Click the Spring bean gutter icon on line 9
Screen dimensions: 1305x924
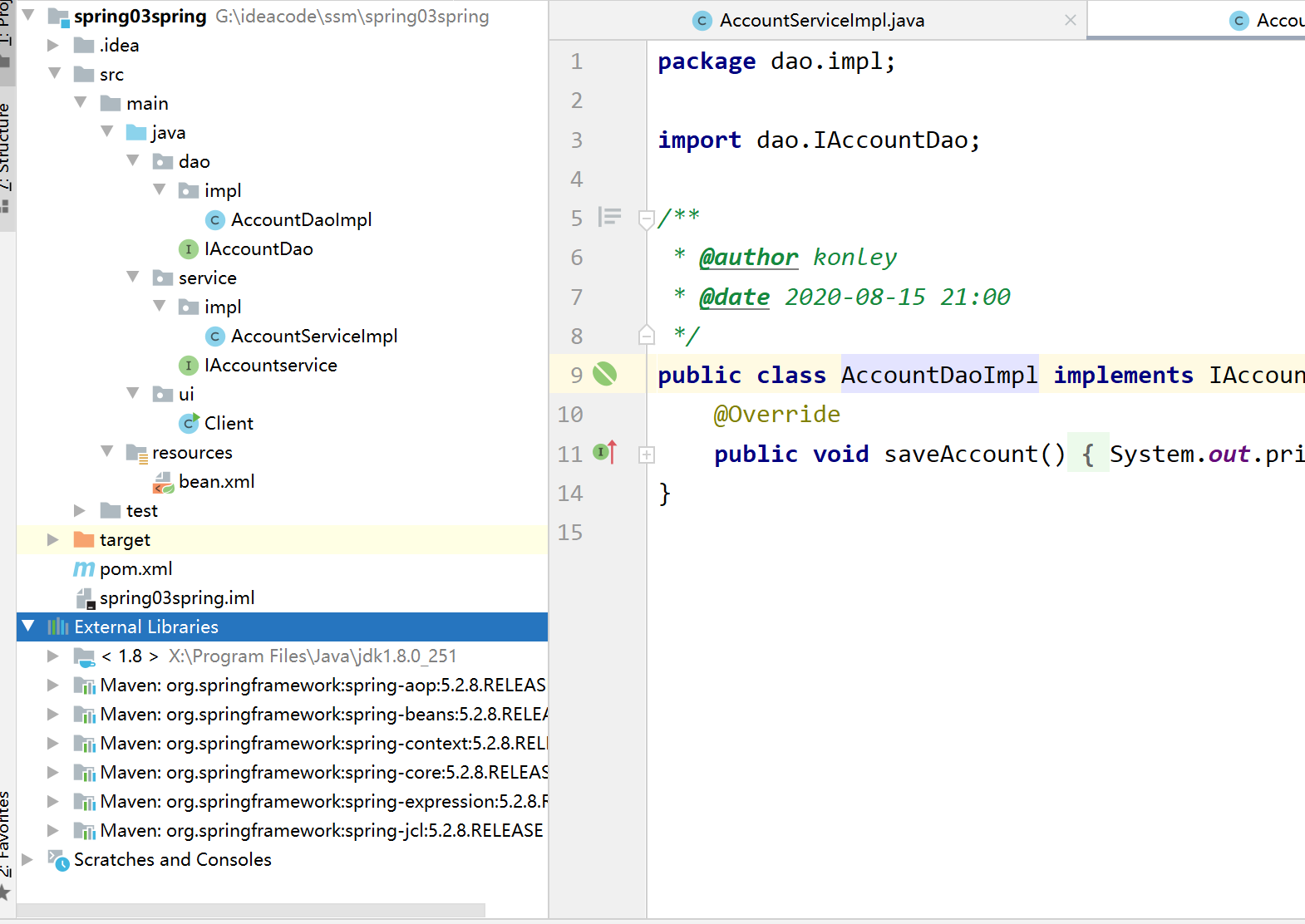pos(604,375)
